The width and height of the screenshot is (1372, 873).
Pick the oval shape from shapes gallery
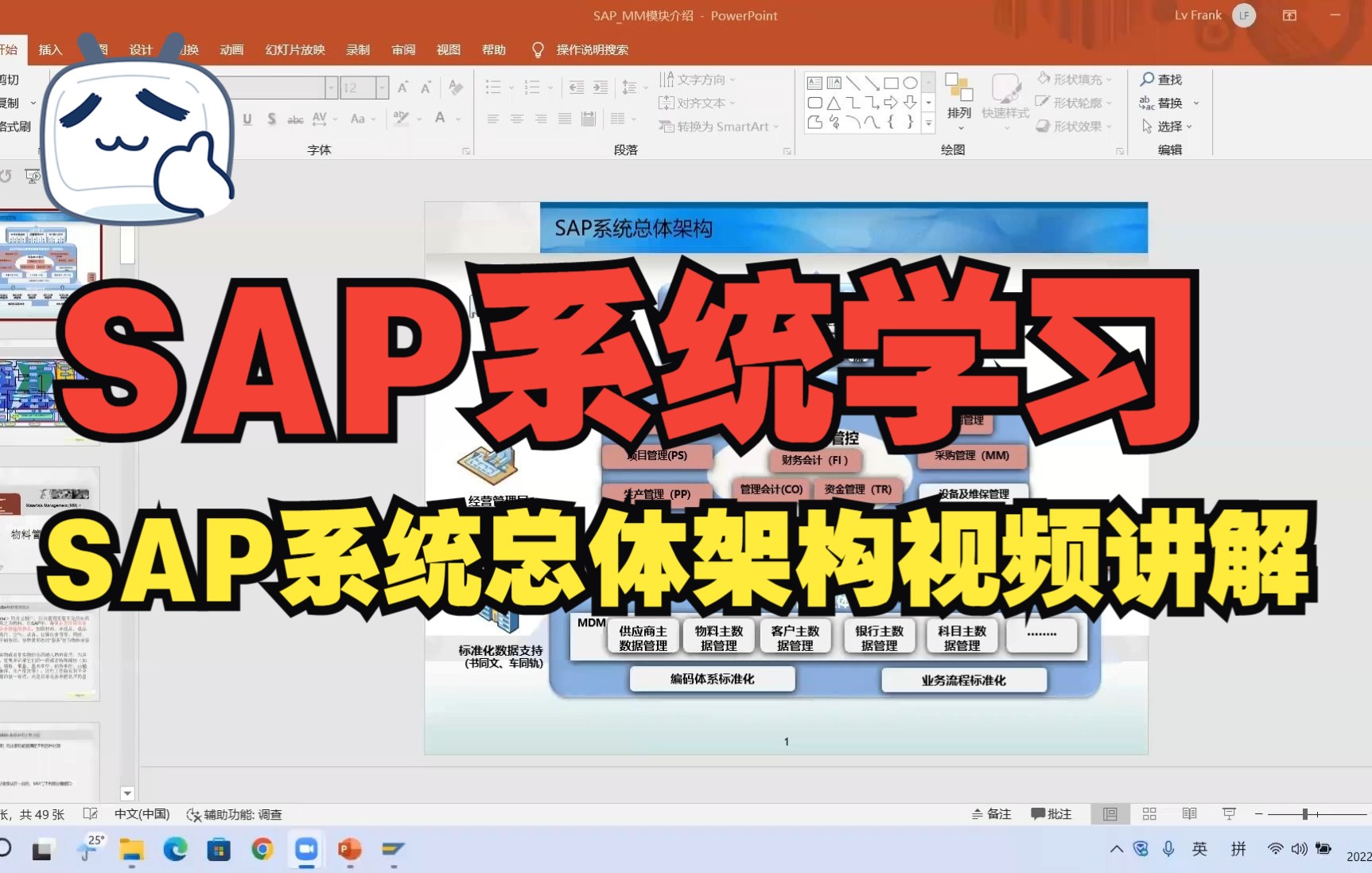(x=911, y=83)
